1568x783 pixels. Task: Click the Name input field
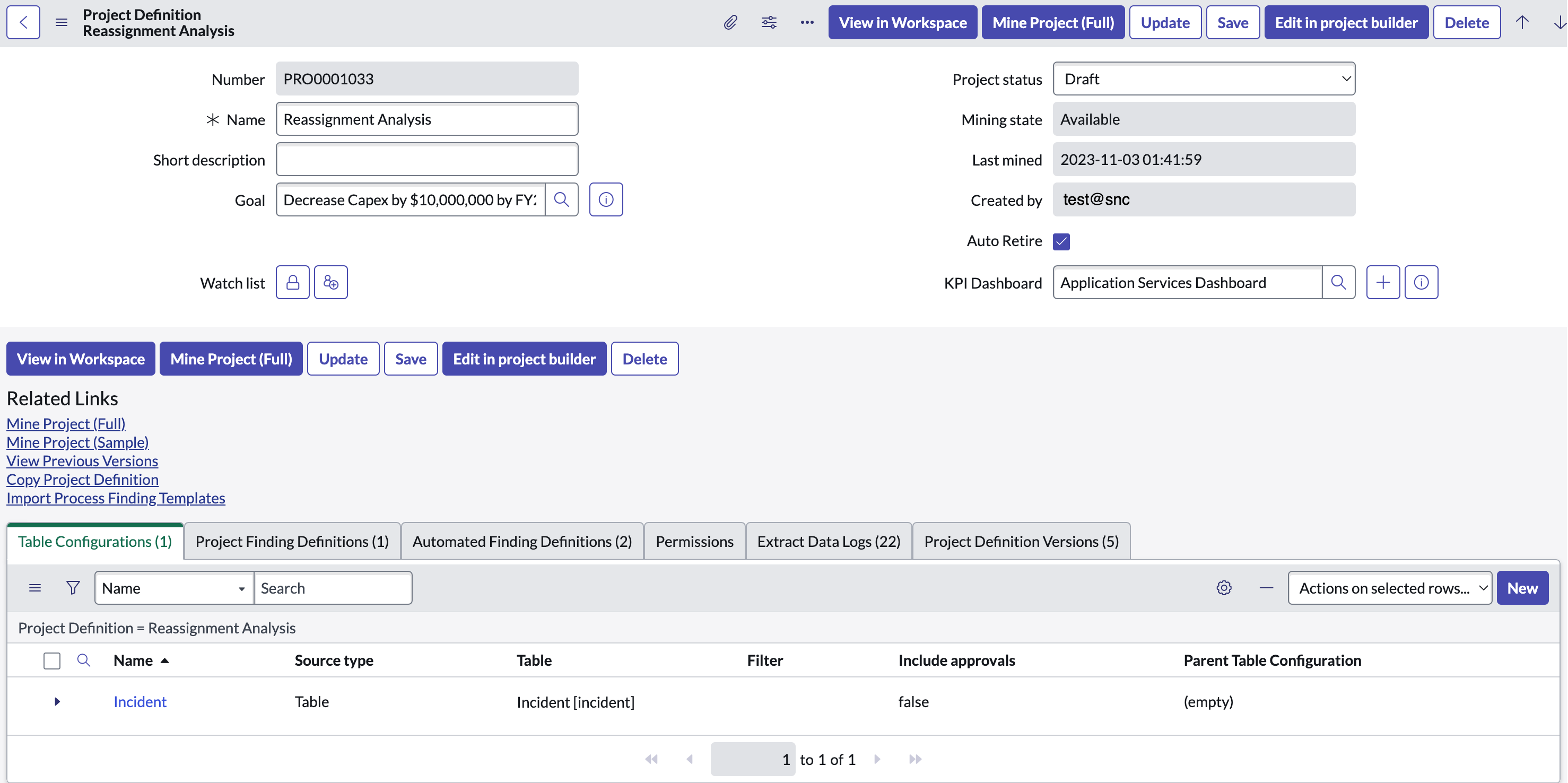(426, 119)
